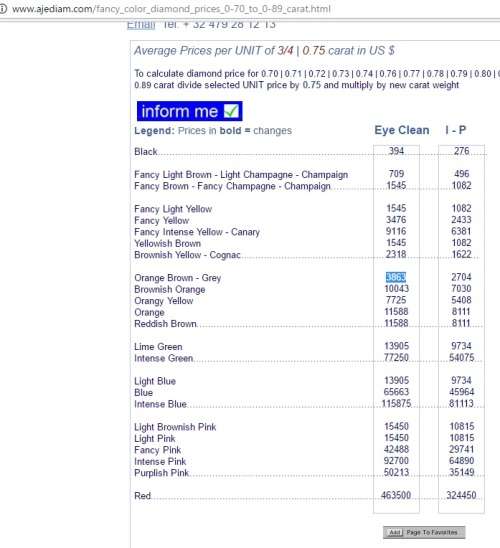Click Add Page To Favorites button
The image size is (500, 548).
pos(424,532)
